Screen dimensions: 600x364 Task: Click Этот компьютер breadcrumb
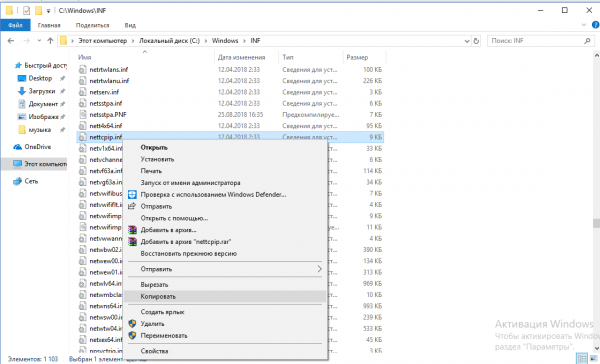tap(103, 41)
